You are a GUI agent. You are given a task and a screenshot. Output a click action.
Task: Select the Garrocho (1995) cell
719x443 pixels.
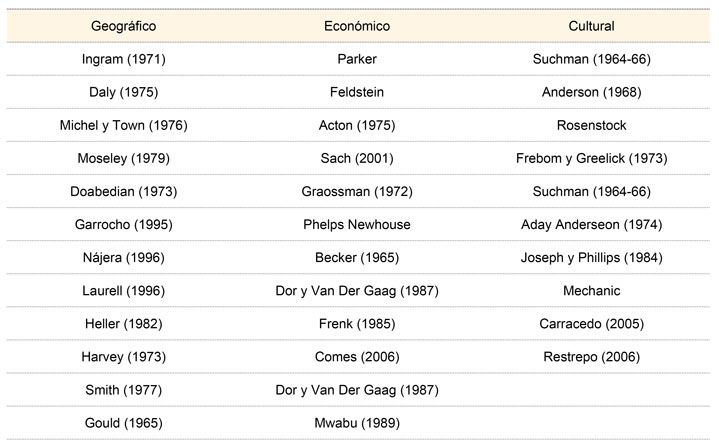(123, 224)
